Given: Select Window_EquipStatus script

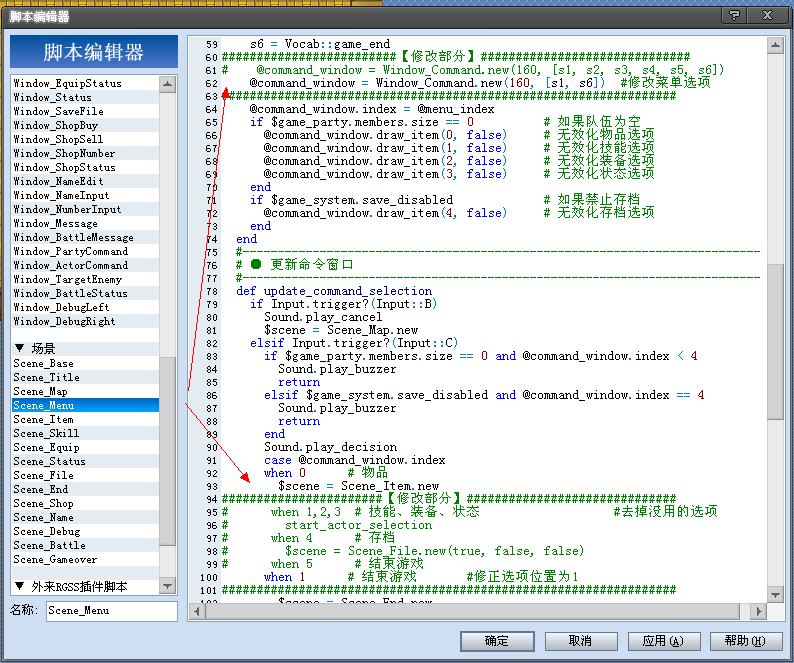Looking at the screenshot, I should (x=85, y=83).
